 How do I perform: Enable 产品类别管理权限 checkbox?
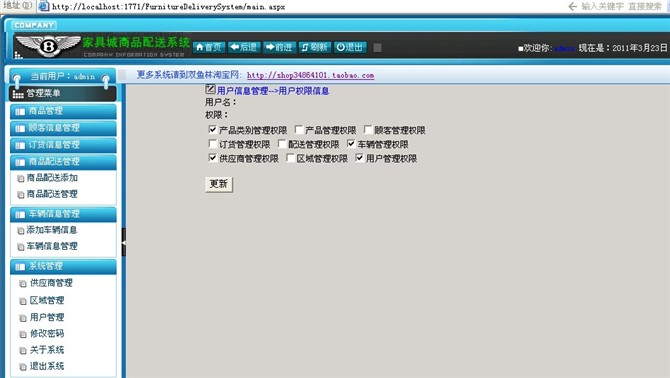pos(213,129)
